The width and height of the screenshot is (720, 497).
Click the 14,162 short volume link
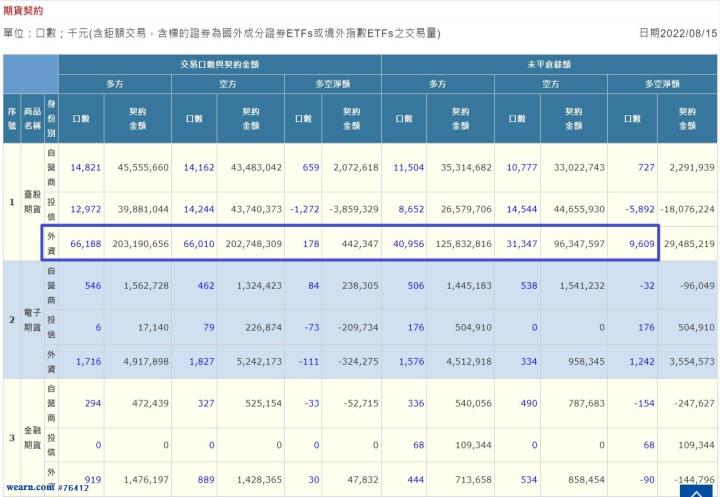[199, 167]
